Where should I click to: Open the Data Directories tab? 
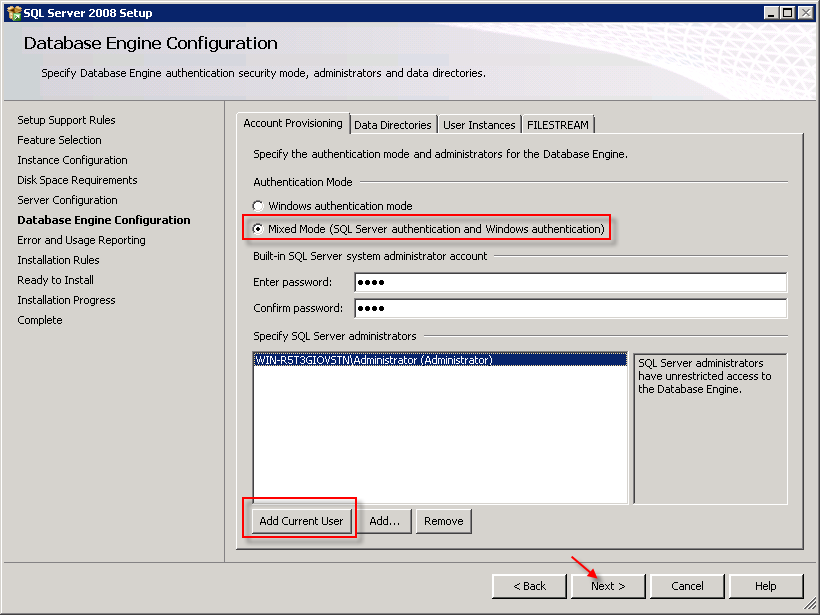tap(393, 125)
